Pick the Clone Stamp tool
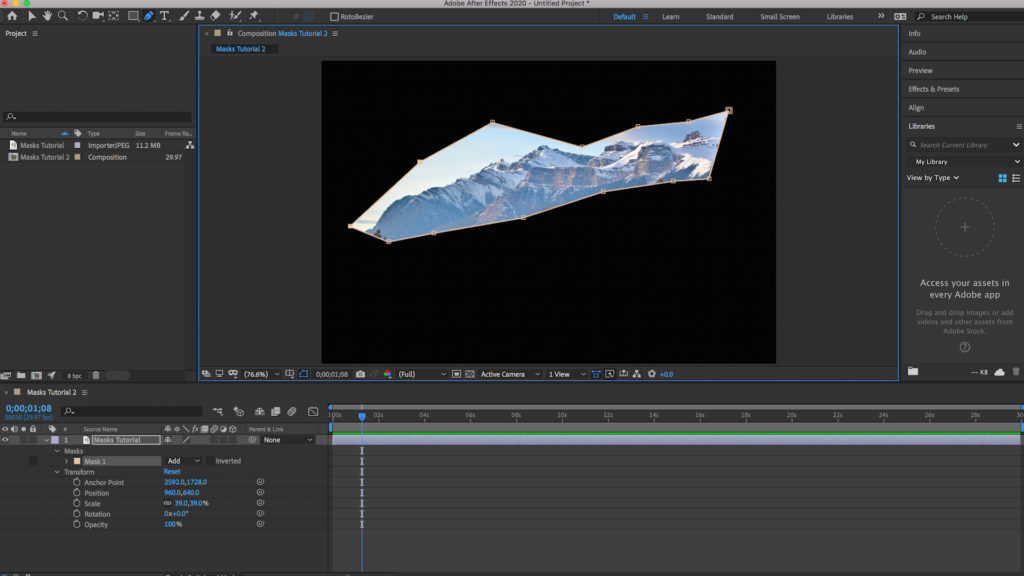Viewport: 1024px width, 576px height. 199,16
